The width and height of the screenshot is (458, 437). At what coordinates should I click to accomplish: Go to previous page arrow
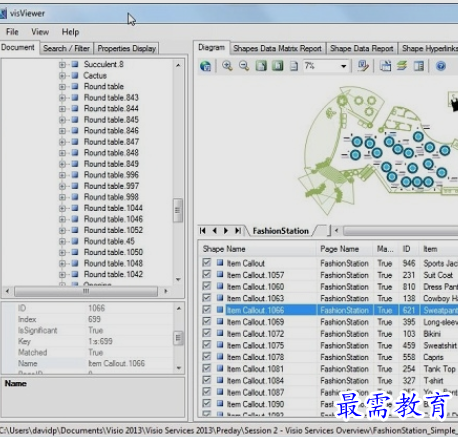coord(214,231)
